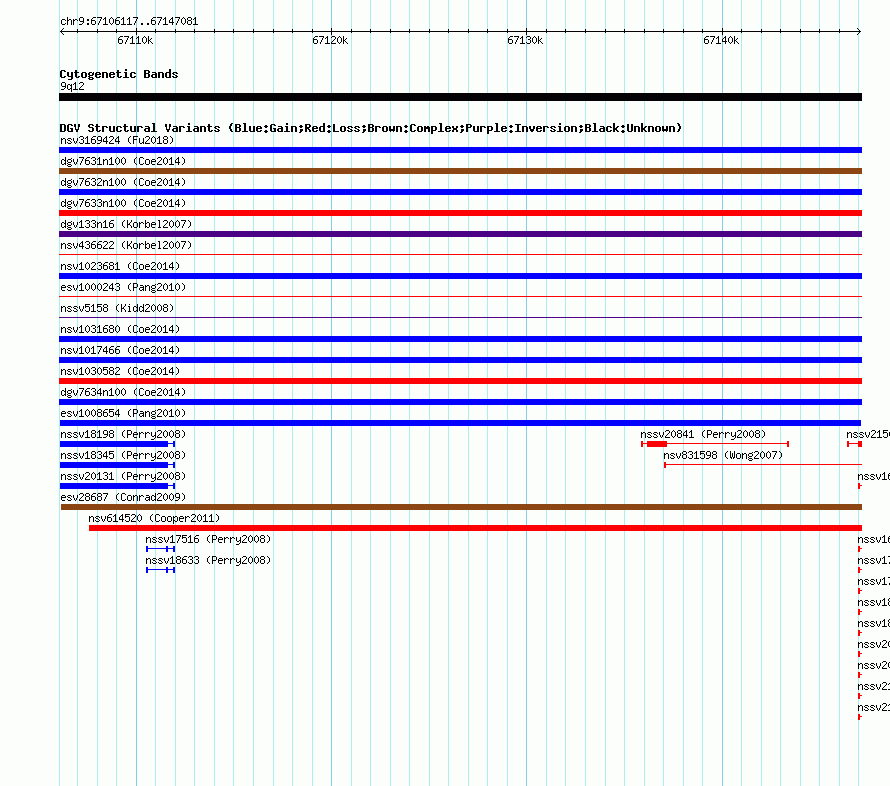
Task: Click the chr9:67106117..67147081 region label
Action: coord(129,22)
